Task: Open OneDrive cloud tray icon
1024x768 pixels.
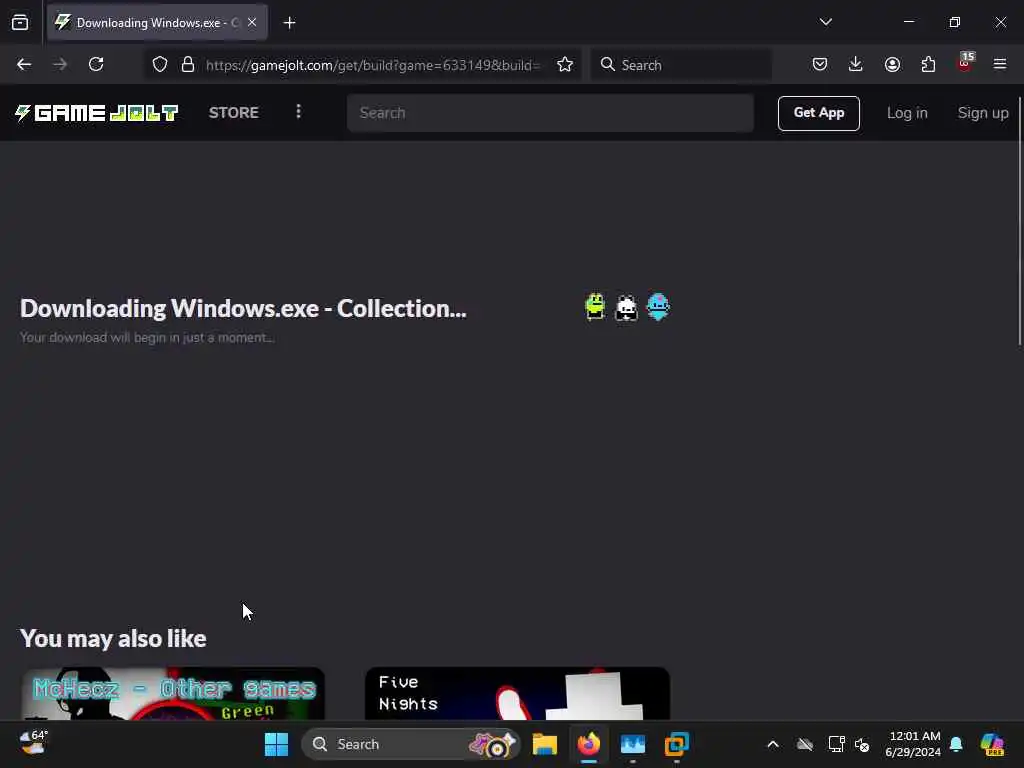Action: point(805,744)
